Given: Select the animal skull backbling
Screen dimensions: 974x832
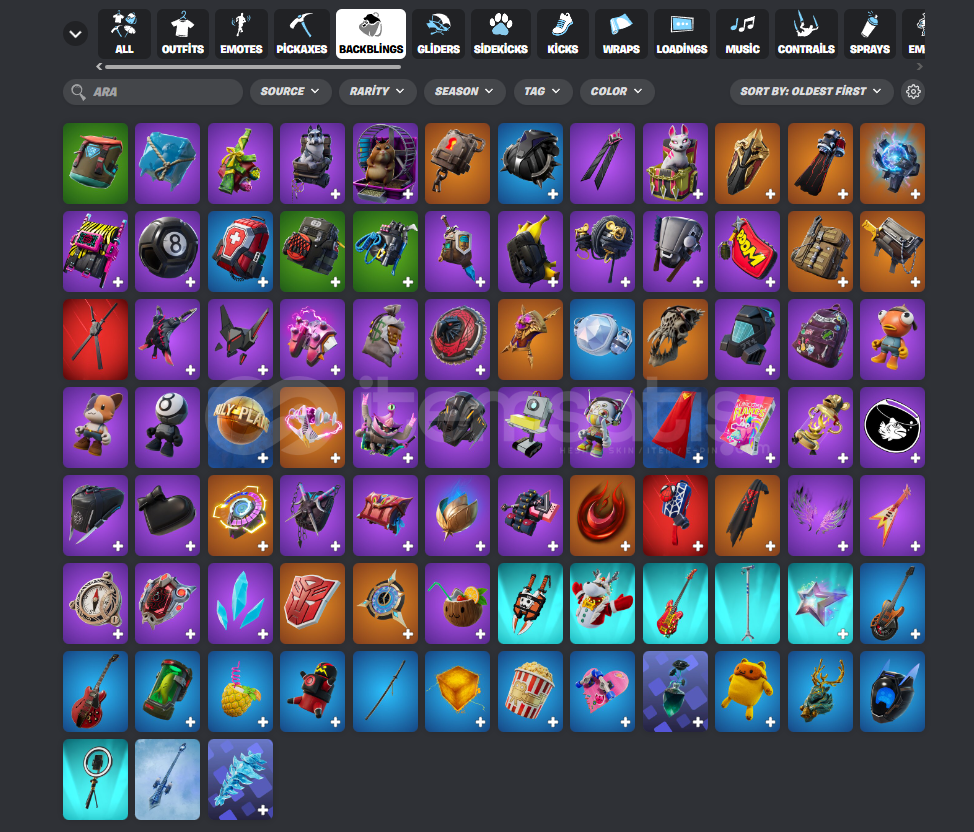Looking at the screenshot, I should 675,340.
